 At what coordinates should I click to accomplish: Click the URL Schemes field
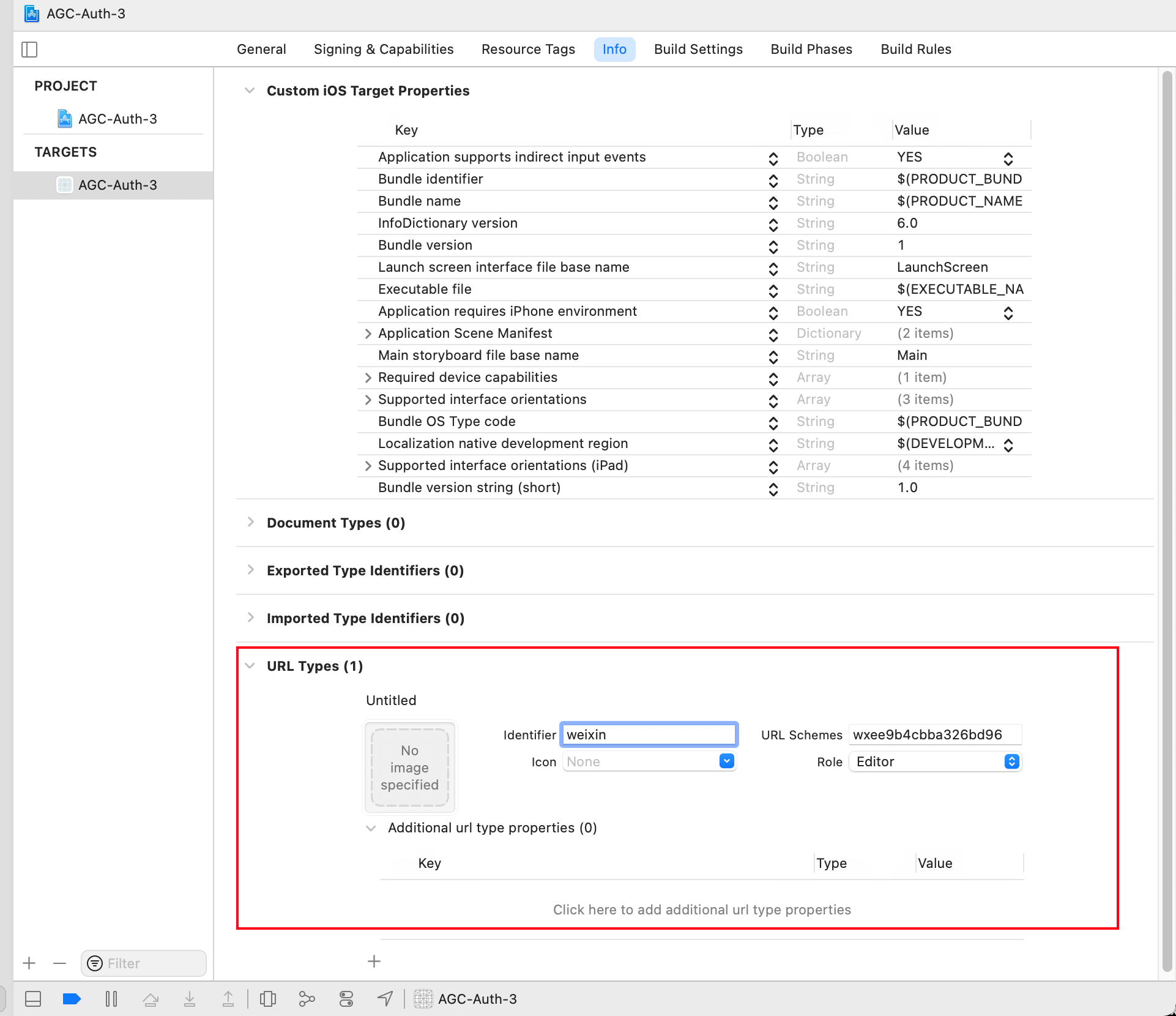point(936,734)
